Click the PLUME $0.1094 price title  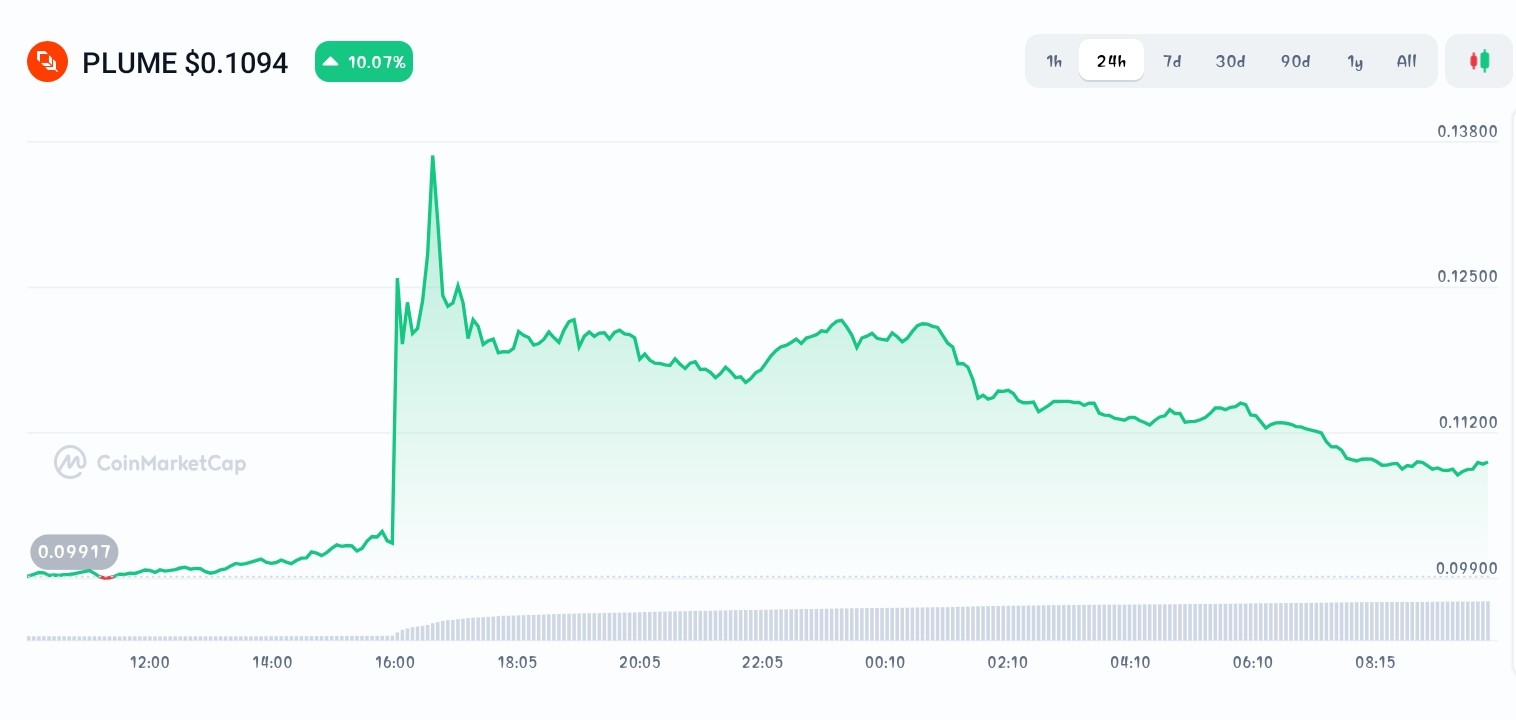point(185,63)
